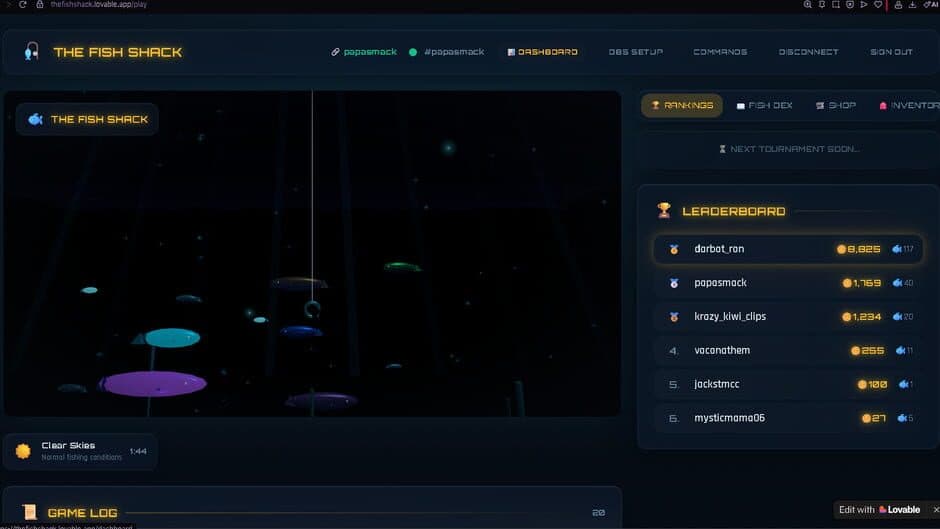Click the sun icon for Clear Skies

tap(23, 451)
